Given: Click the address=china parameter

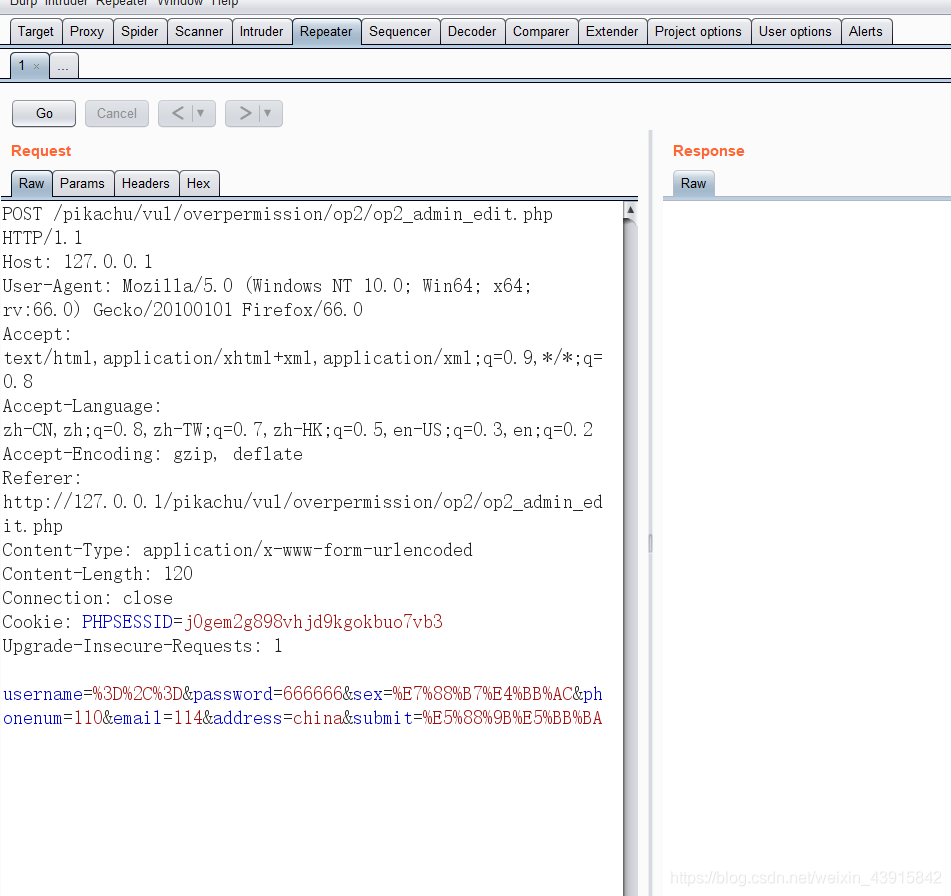Looking at the screenshot, I should 278,718.
